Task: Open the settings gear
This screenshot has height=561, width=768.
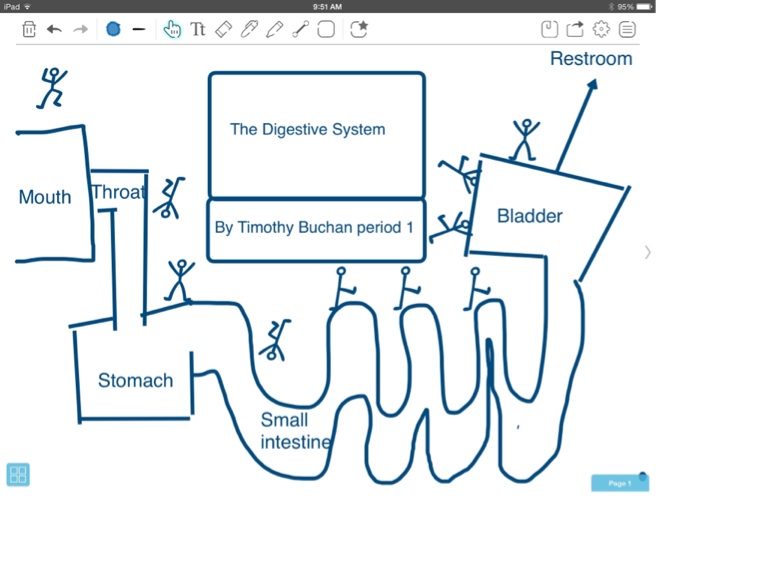Action: coord(601,29)
